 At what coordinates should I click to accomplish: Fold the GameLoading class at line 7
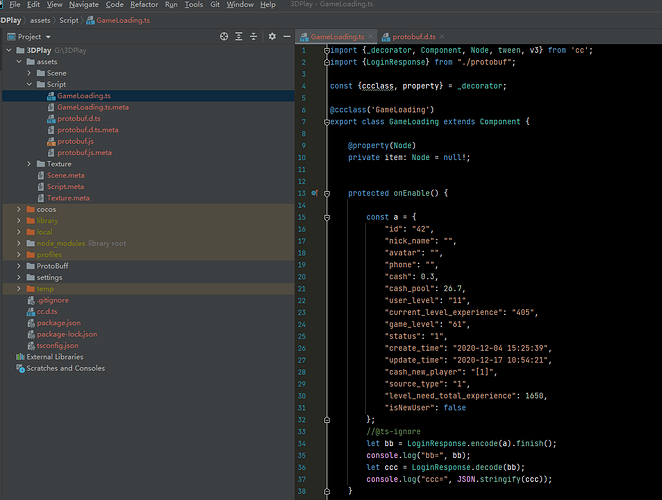(x=327, y=121)
